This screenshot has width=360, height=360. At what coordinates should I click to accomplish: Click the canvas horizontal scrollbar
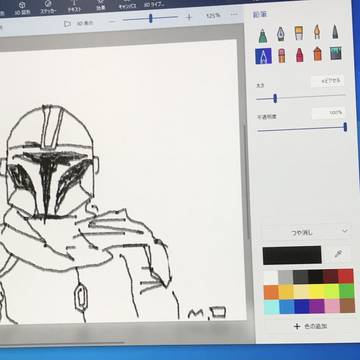point(63,342)
